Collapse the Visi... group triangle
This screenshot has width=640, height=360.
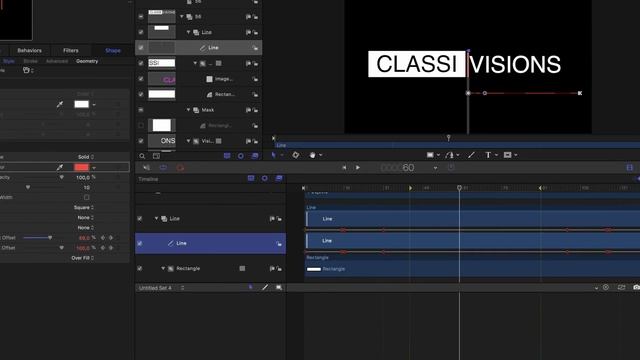(189, 141)
